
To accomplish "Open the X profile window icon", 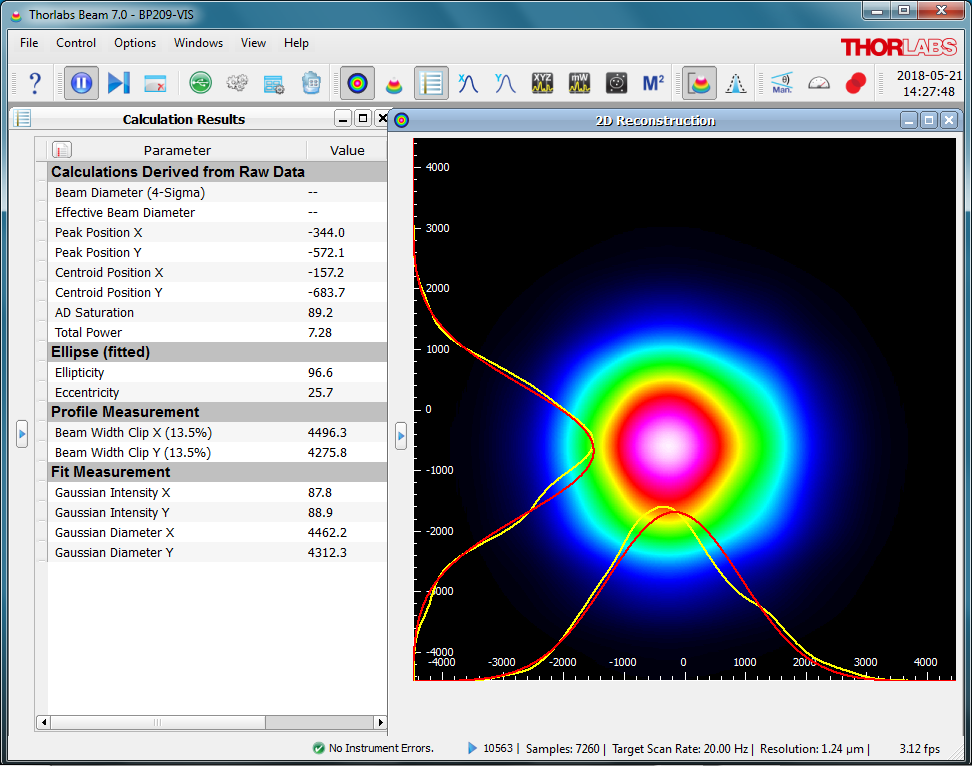I will tap(468, 83).
